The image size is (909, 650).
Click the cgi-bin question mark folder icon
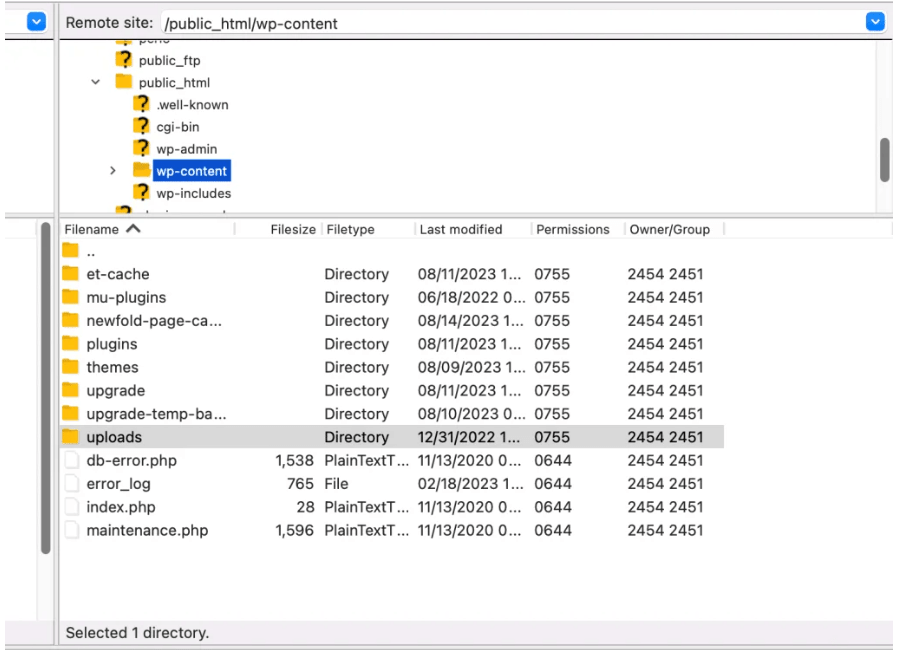point(143,126)
